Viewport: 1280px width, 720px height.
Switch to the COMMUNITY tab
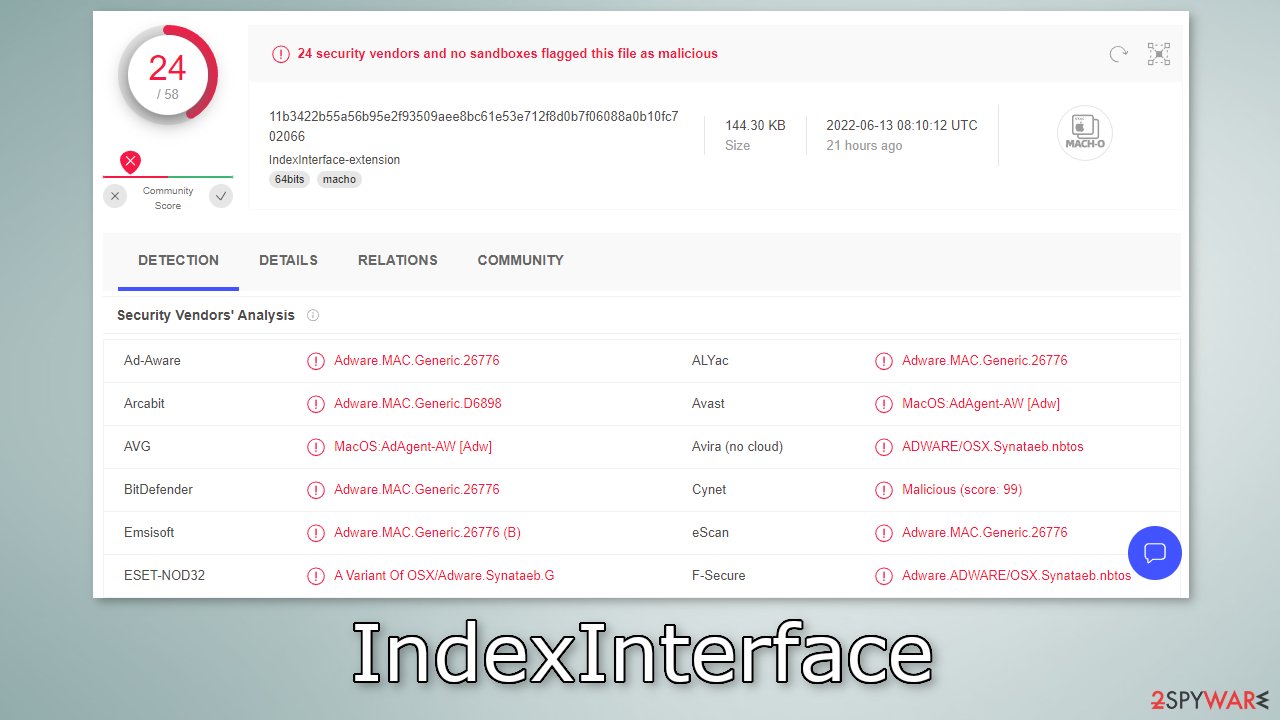point(520,260)
